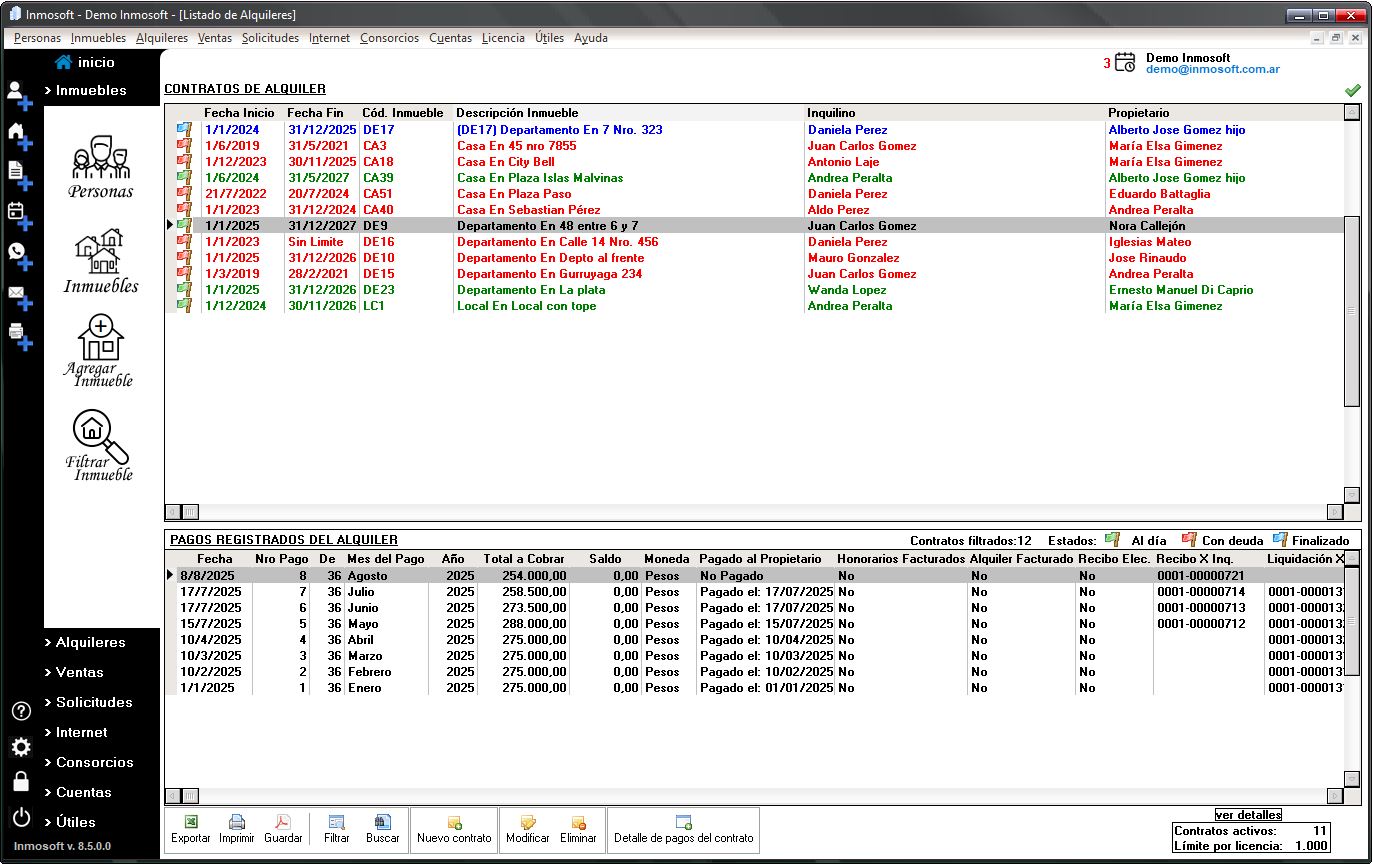Image resolution: width=1373 pixels, height=867 pixels.
Task: Click the add email envelope sidebar icon
Action: click(x=20, y=296)
